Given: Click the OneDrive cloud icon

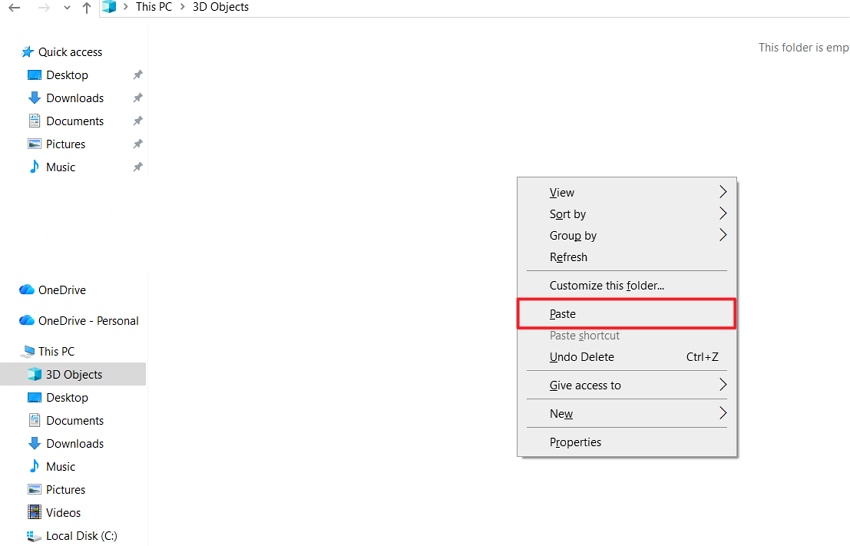Looking at the screenshot, I should (27, 290).
